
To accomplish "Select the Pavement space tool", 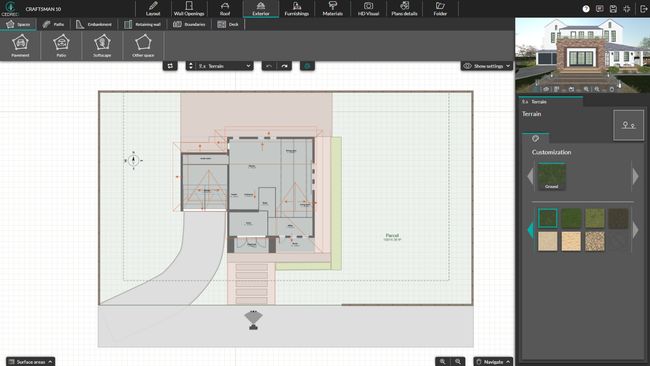I will (20, 46).
